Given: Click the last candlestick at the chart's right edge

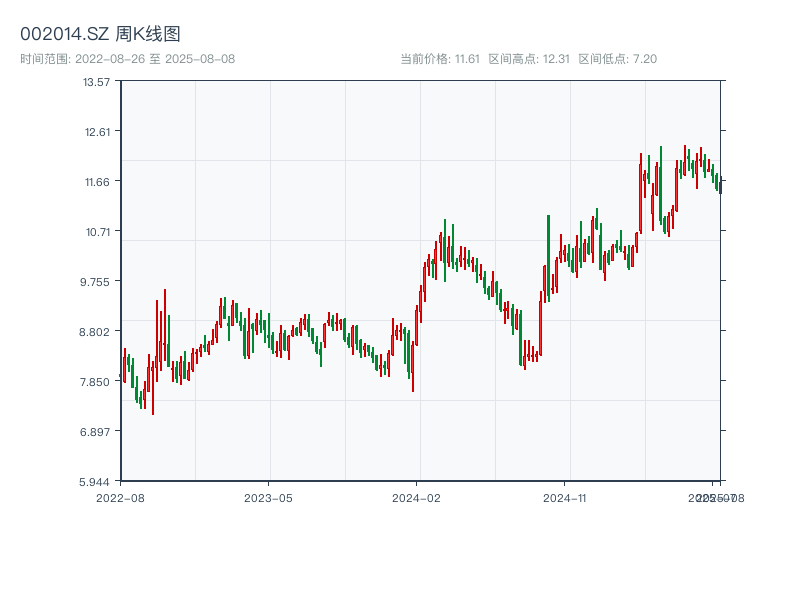Looking at the screenshot, I should pos(719,186).
